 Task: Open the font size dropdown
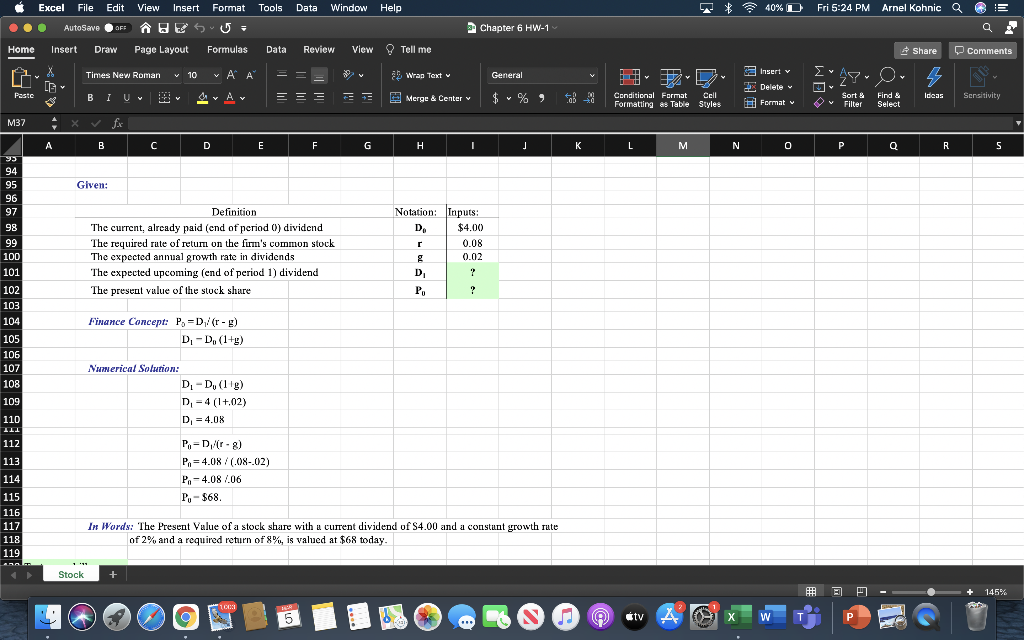click(x=205, y=74)
